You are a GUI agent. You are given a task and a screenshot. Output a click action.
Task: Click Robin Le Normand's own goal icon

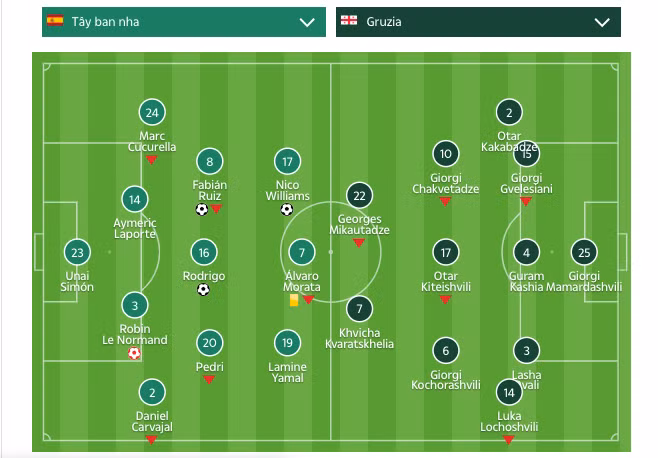tap(135, 353)
